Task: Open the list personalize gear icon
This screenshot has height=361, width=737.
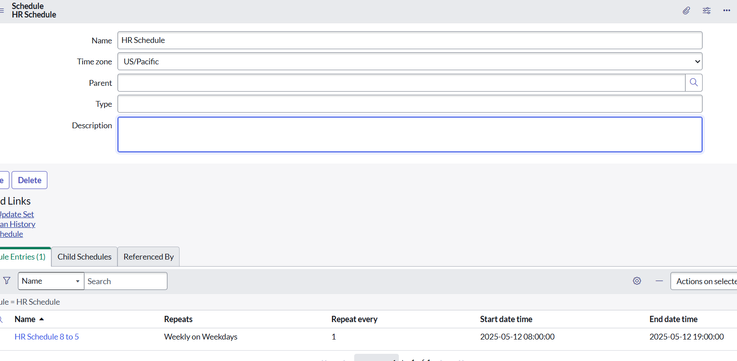Action: 637,281
